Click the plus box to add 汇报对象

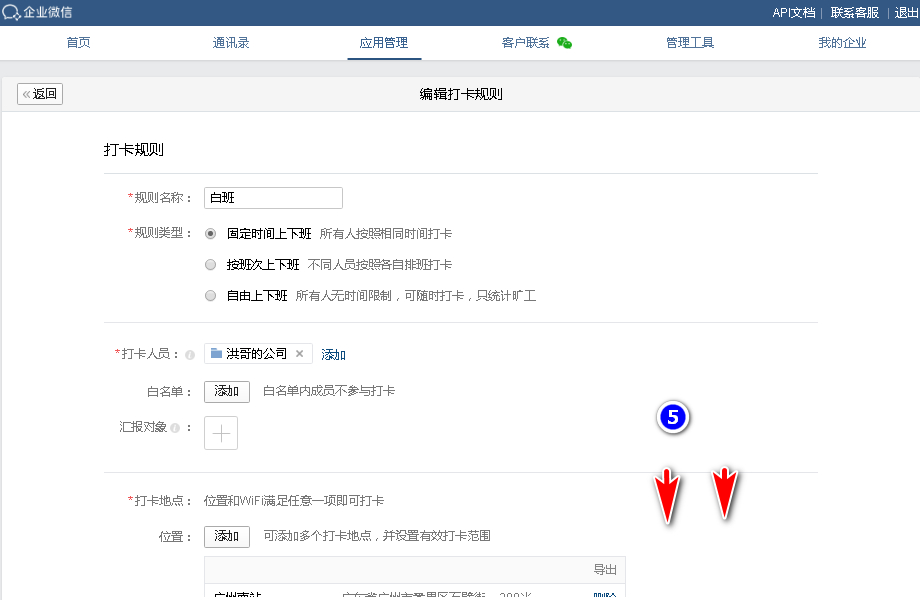click(221, 433)
